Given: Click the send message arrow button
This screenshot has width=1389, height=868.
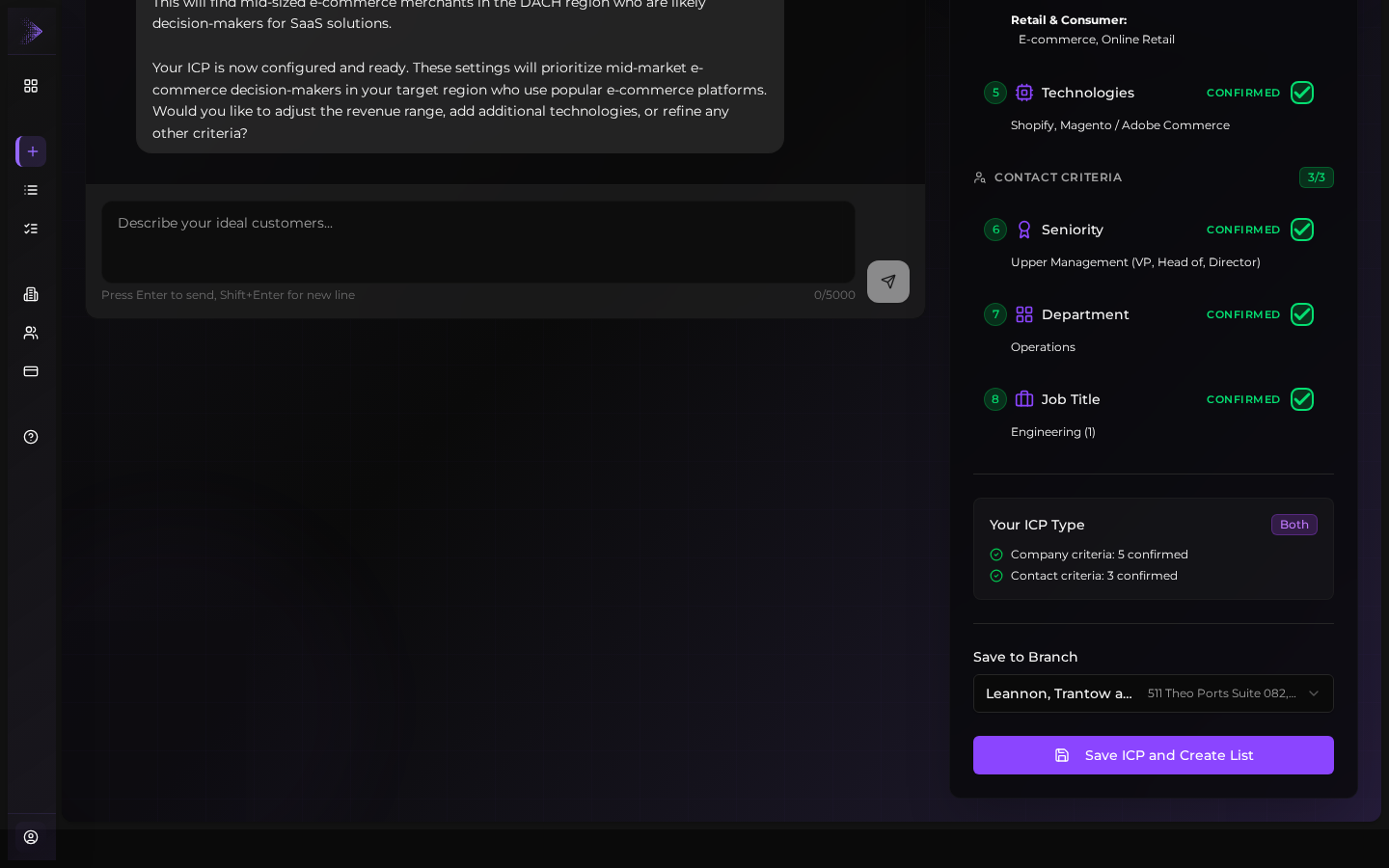Looking at the screenshot, I should pyautogui.click(x=888, y=282).
